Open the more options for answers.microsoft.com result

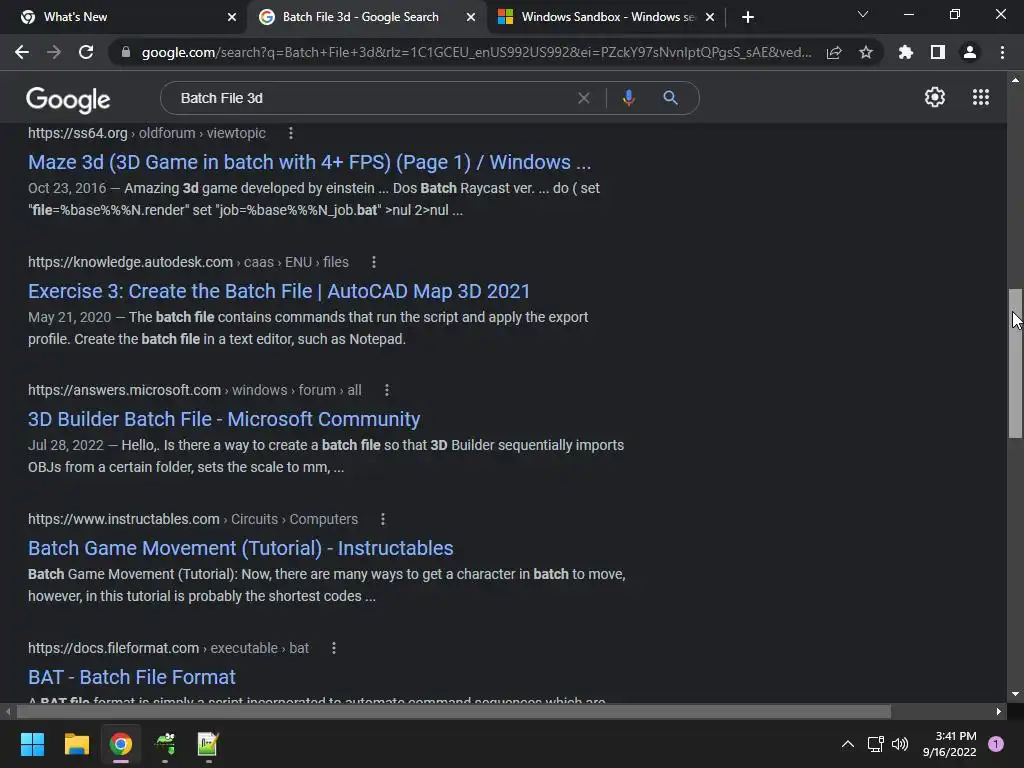[387, 390]
